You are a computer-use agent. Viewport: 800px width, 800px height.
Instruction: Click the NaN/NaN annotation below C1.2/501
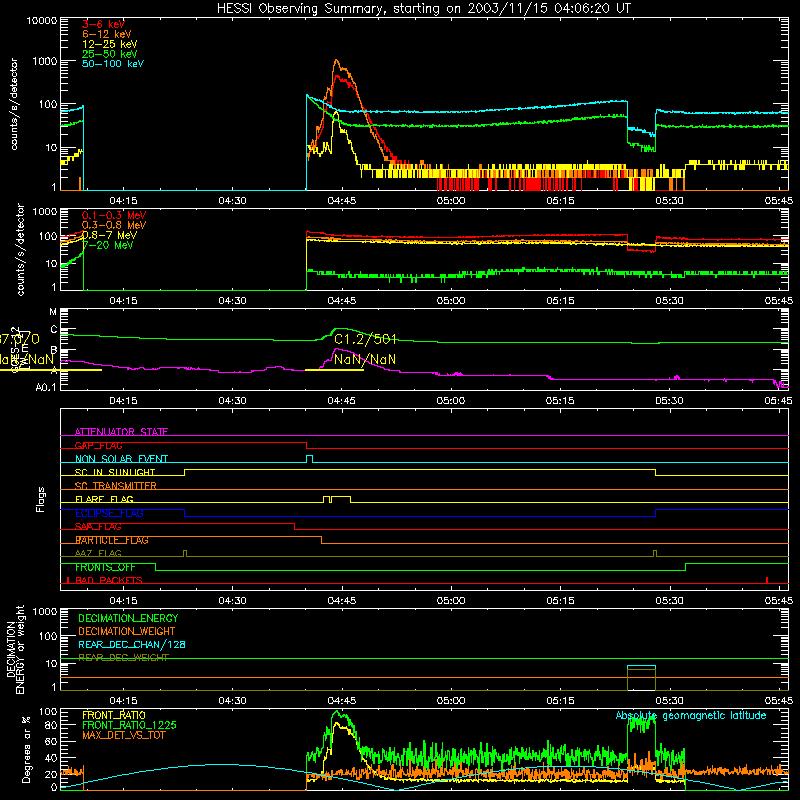(365, 359)
